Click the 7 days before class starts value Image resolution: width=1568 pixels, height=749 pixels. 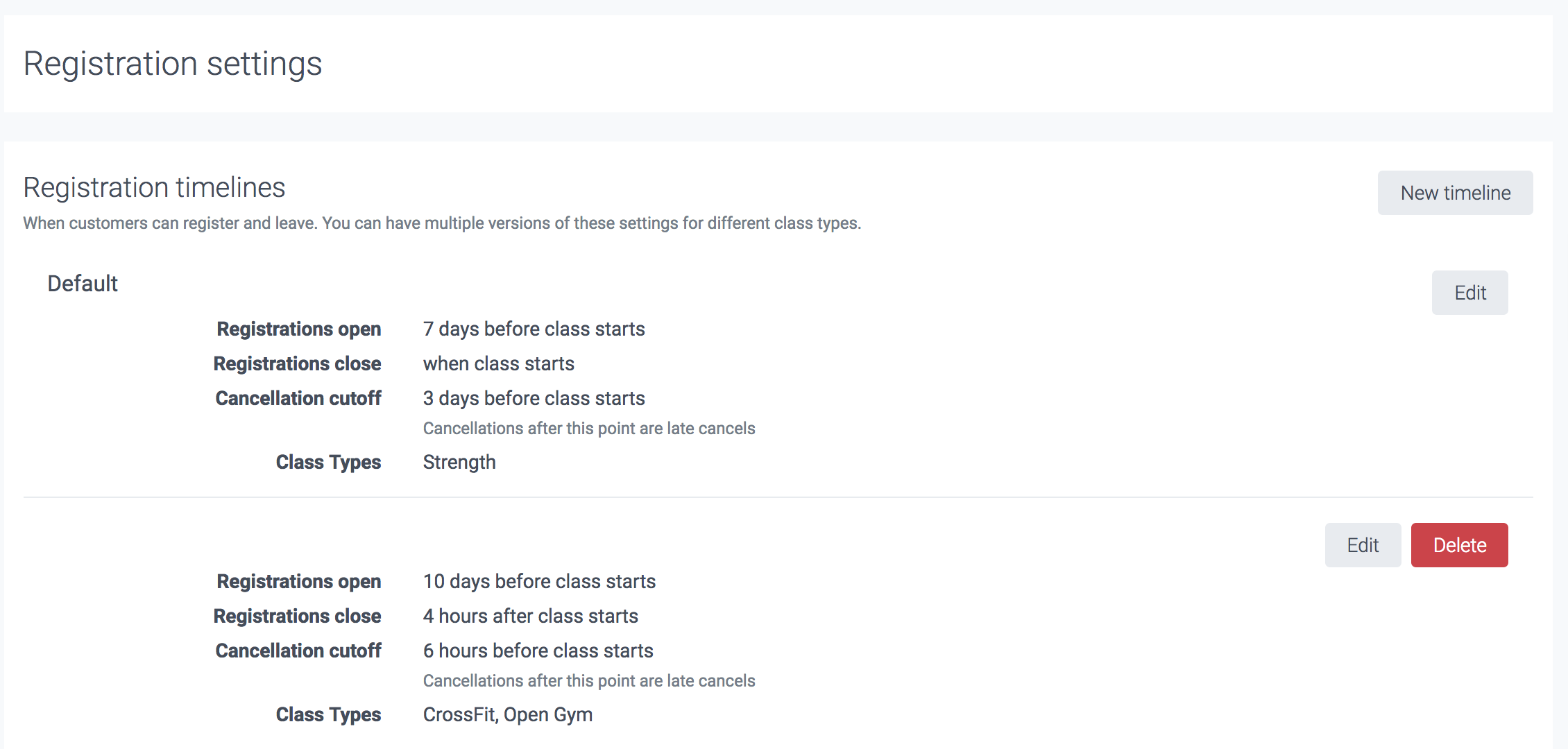pos(534,329)
